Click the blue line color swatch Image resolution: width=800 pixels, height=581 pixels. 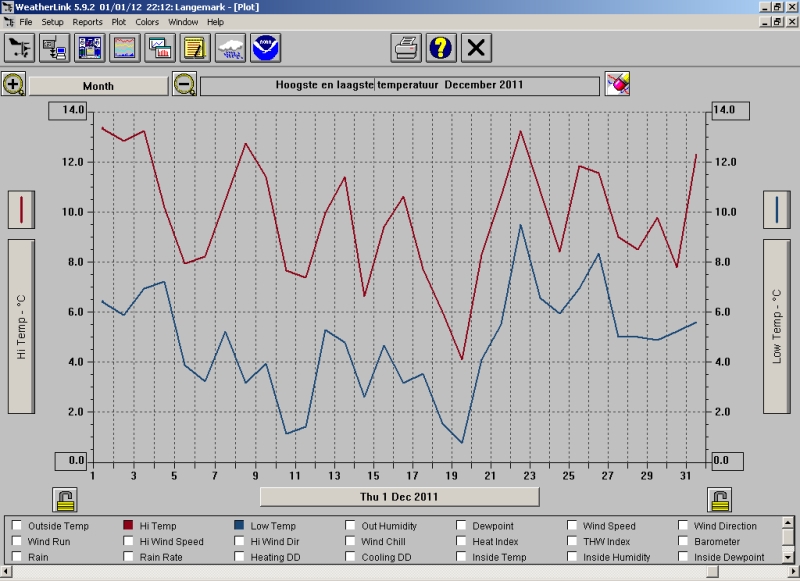click(x=777, y=210)
